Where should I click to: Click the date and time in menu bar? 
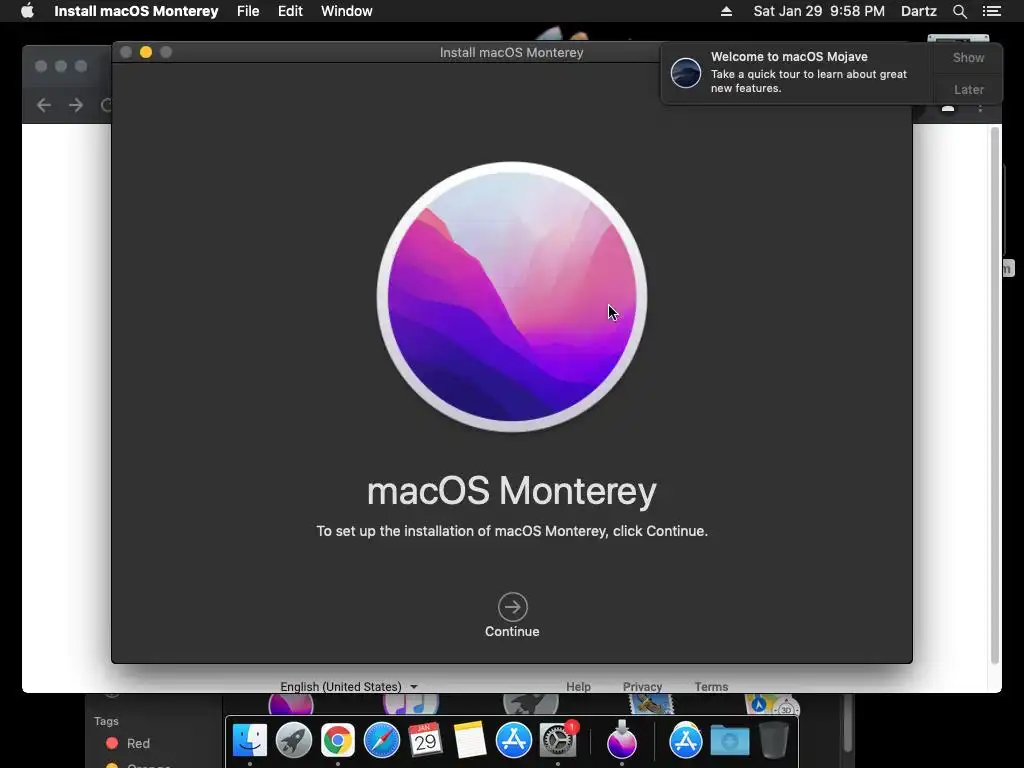click(819, 11)
